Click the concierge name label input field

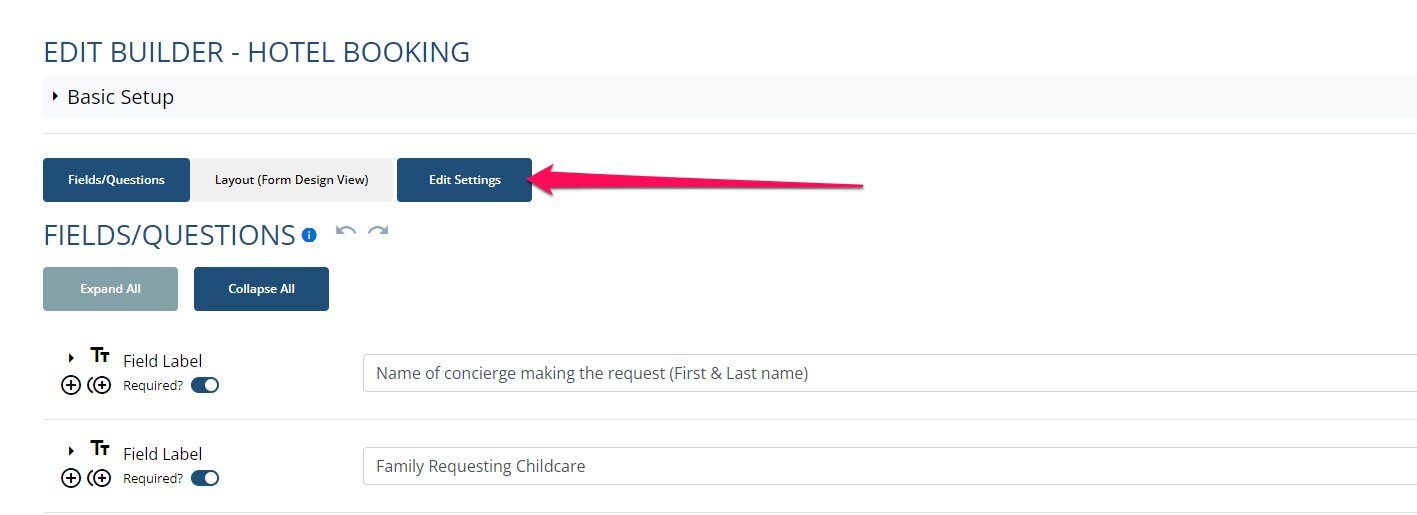pos(890,373)
